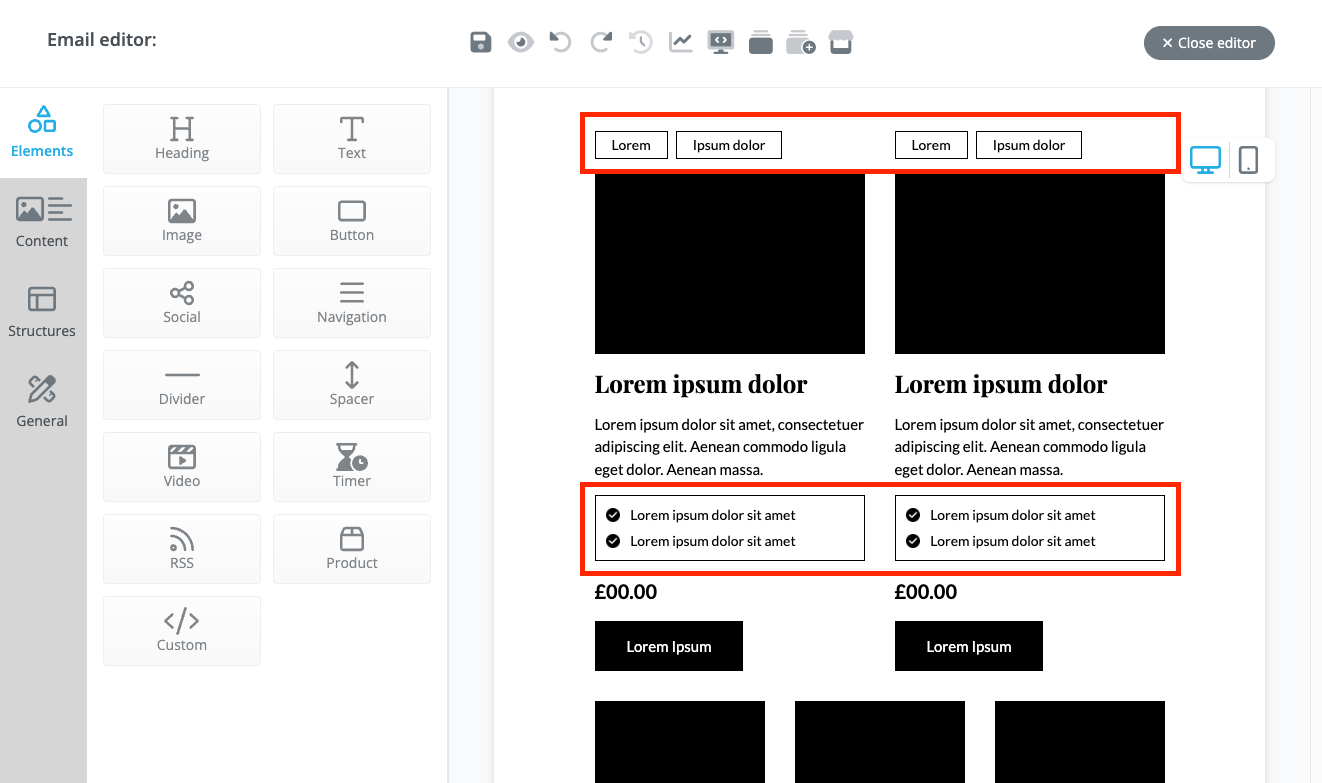Open the code editor monitor icon
The image size is (1322, 783).
pyautogui.click(x=720, y=42)
